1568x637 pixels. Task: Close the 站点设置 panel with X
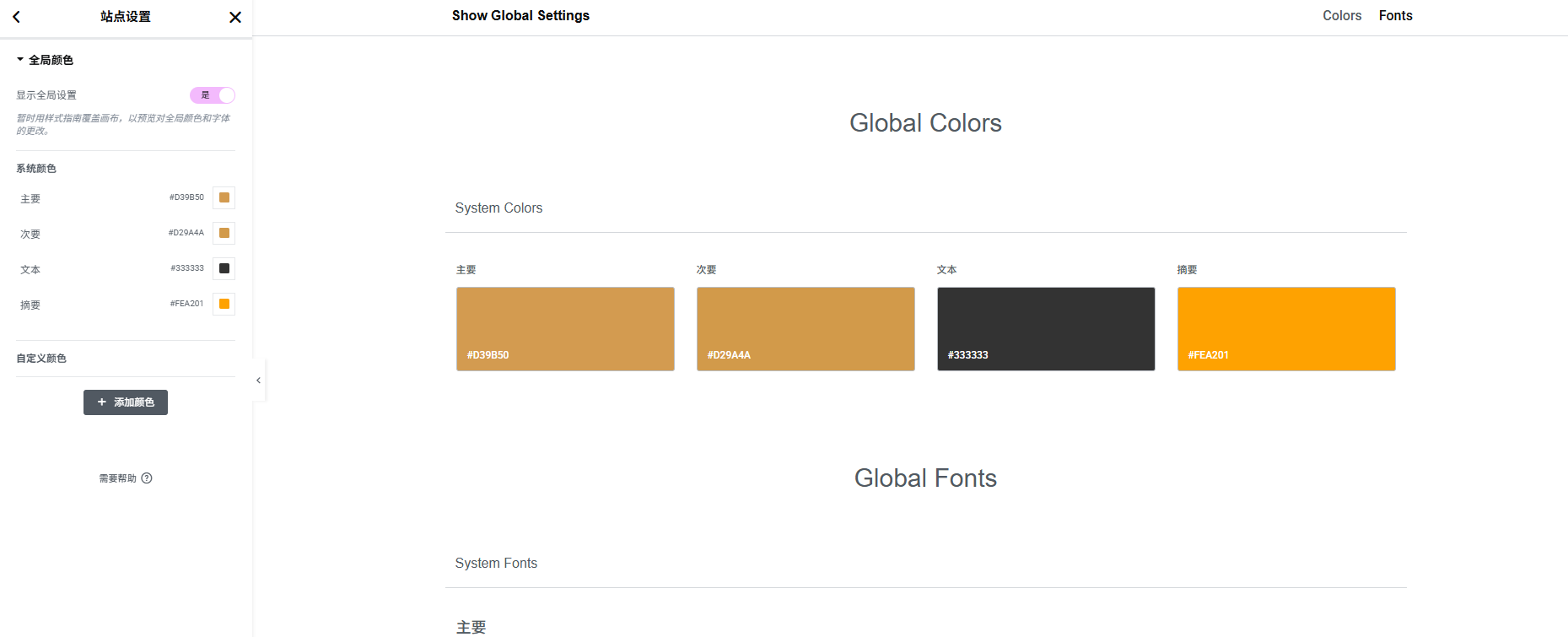click(x=235, y=17)
